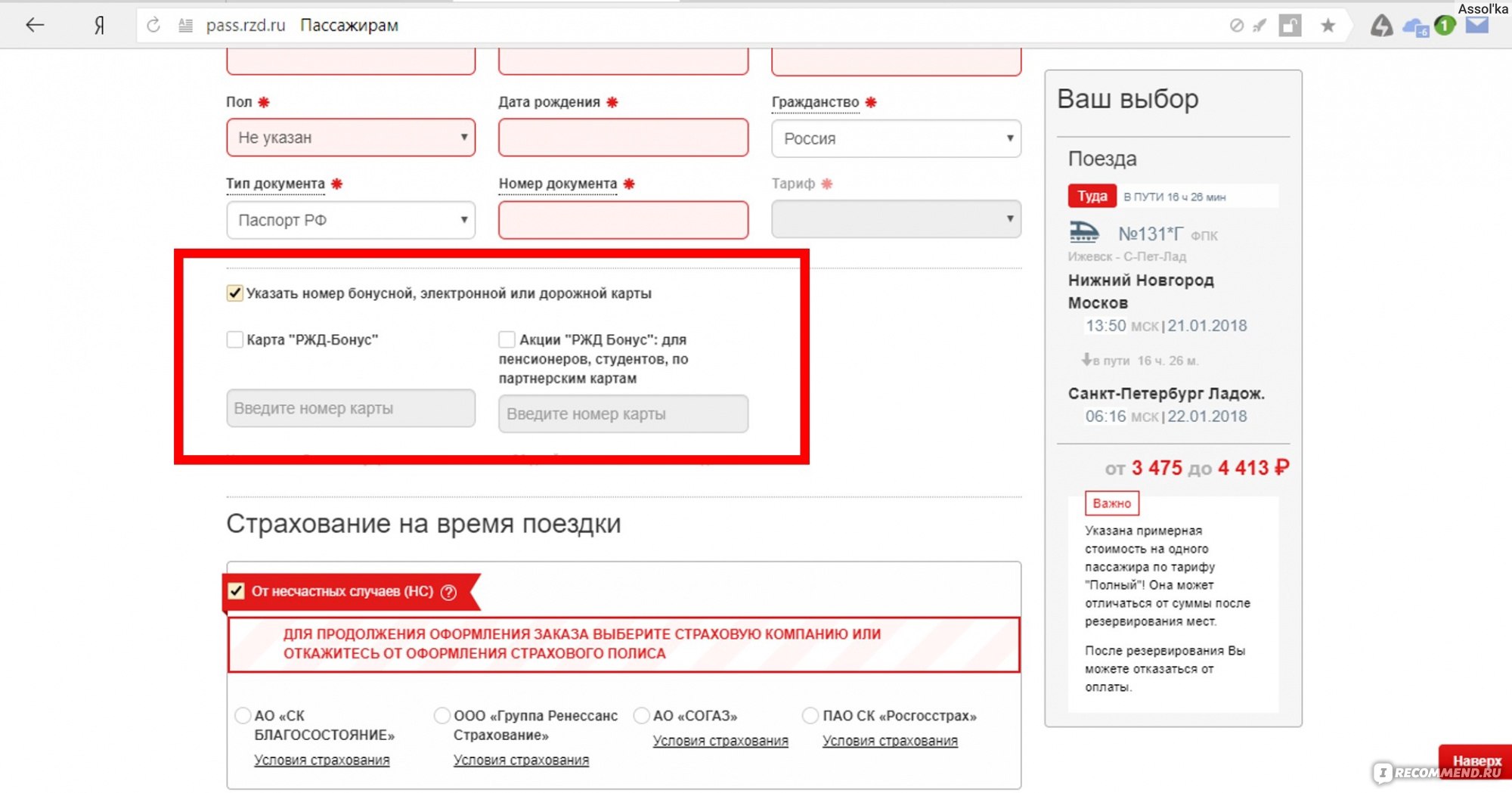Open the mail envelope extension icon

[1477, 25]
